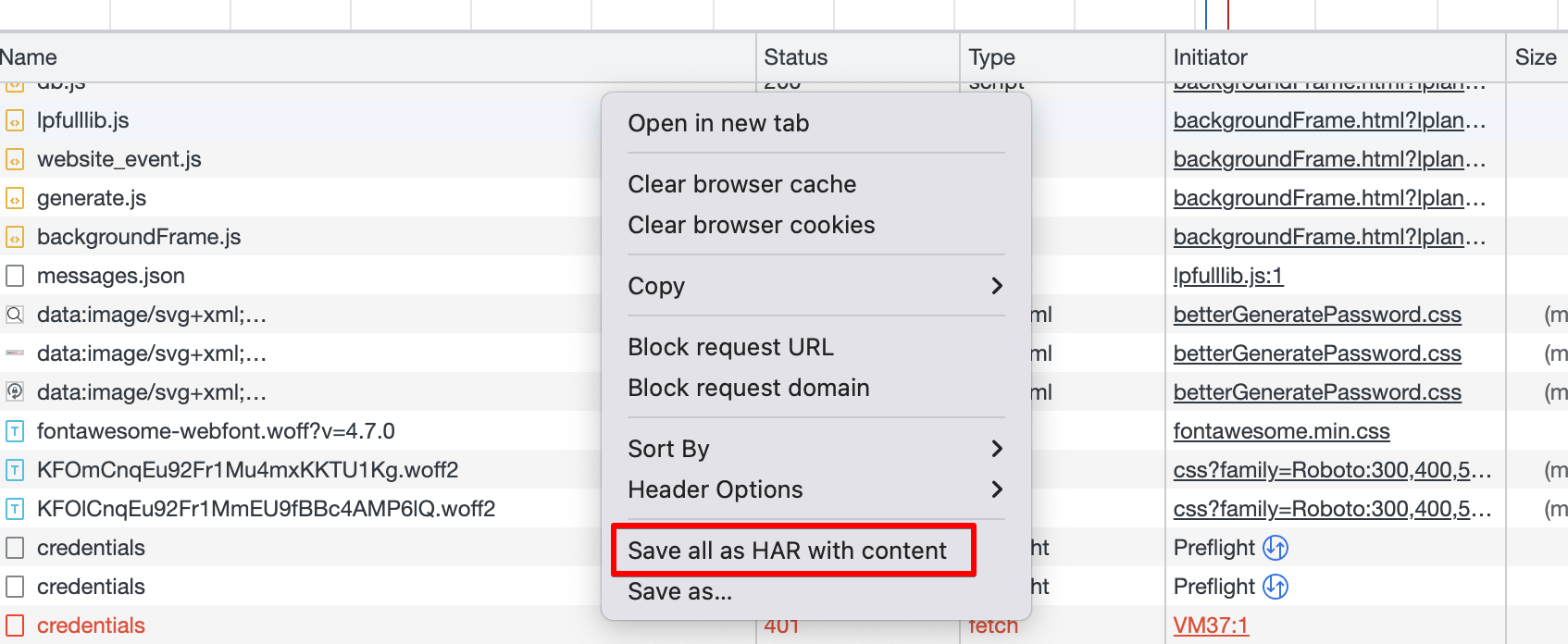Click the red failed credentials request icon

point(15,625)
